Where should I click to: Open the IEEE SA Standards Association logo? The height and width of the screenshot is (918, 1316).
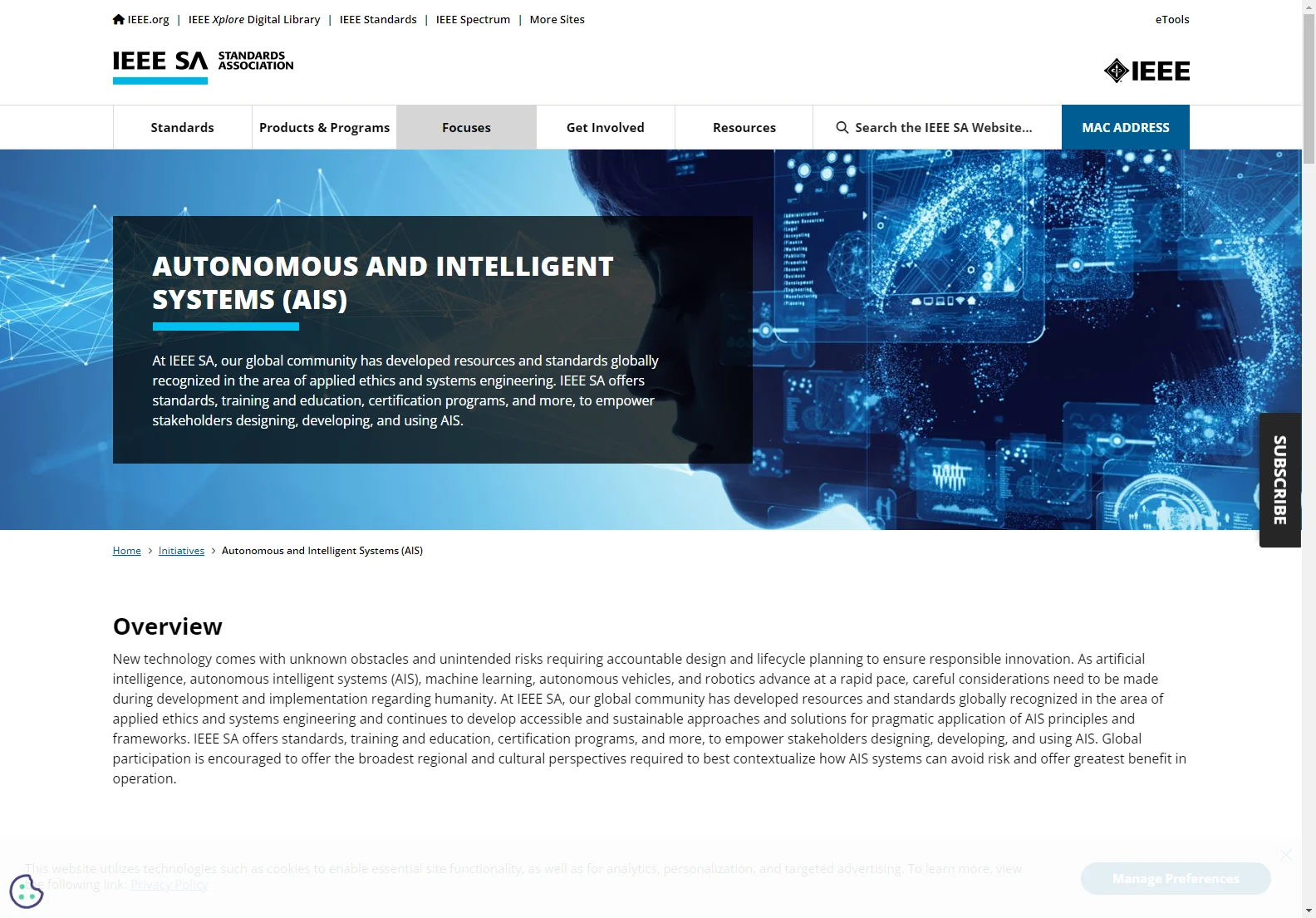point(204,67)
